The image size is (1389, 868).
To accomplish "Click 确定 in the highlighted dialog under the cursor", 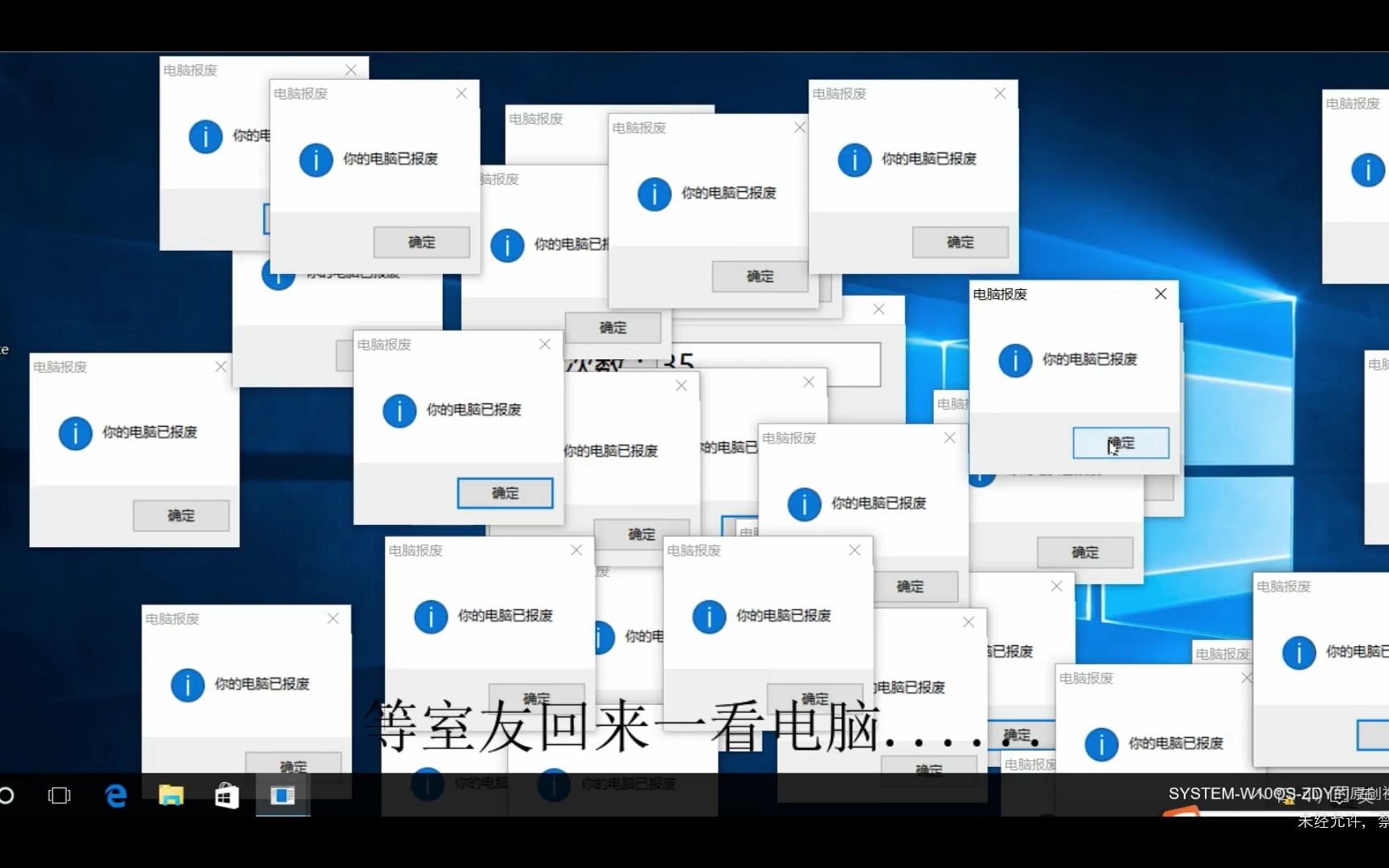I will pos(1120,443).
